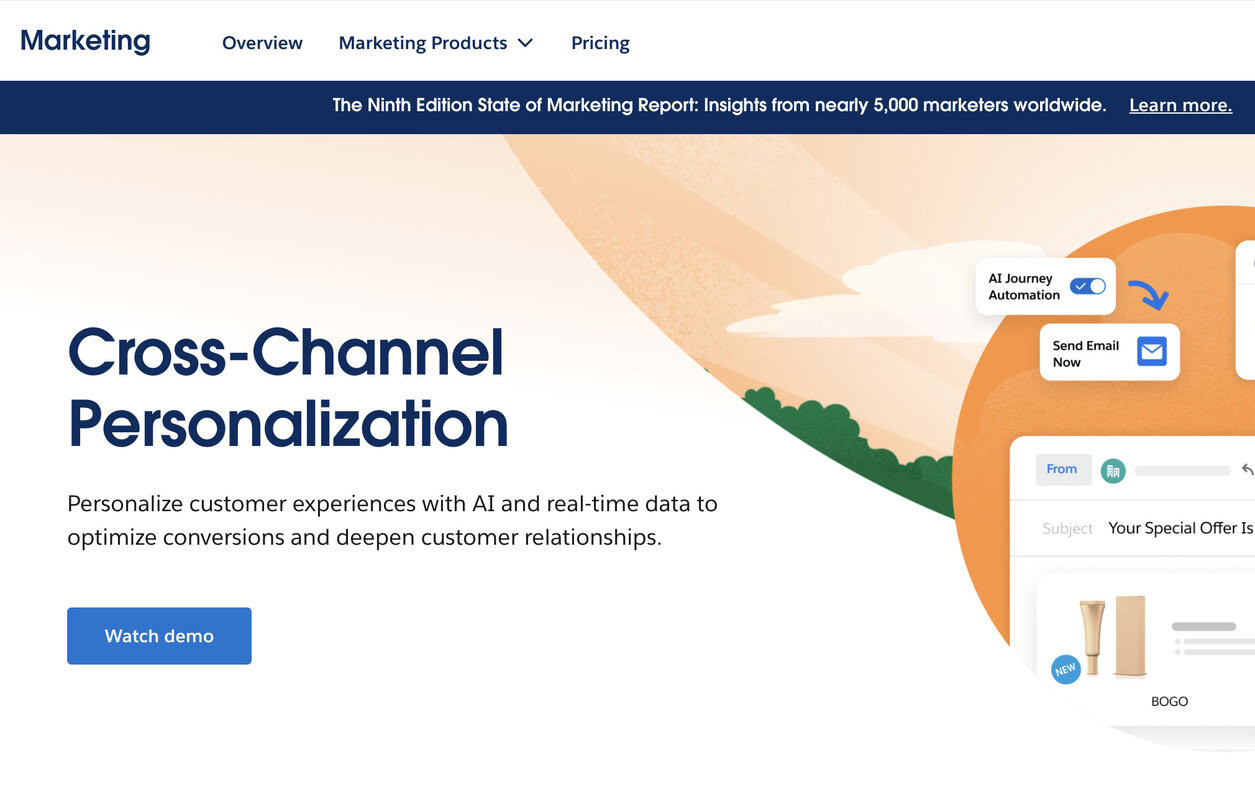Click the recipient placeholder bar beside the avatar
The image size is (1255, 800).
click(x=1182, y=469)
